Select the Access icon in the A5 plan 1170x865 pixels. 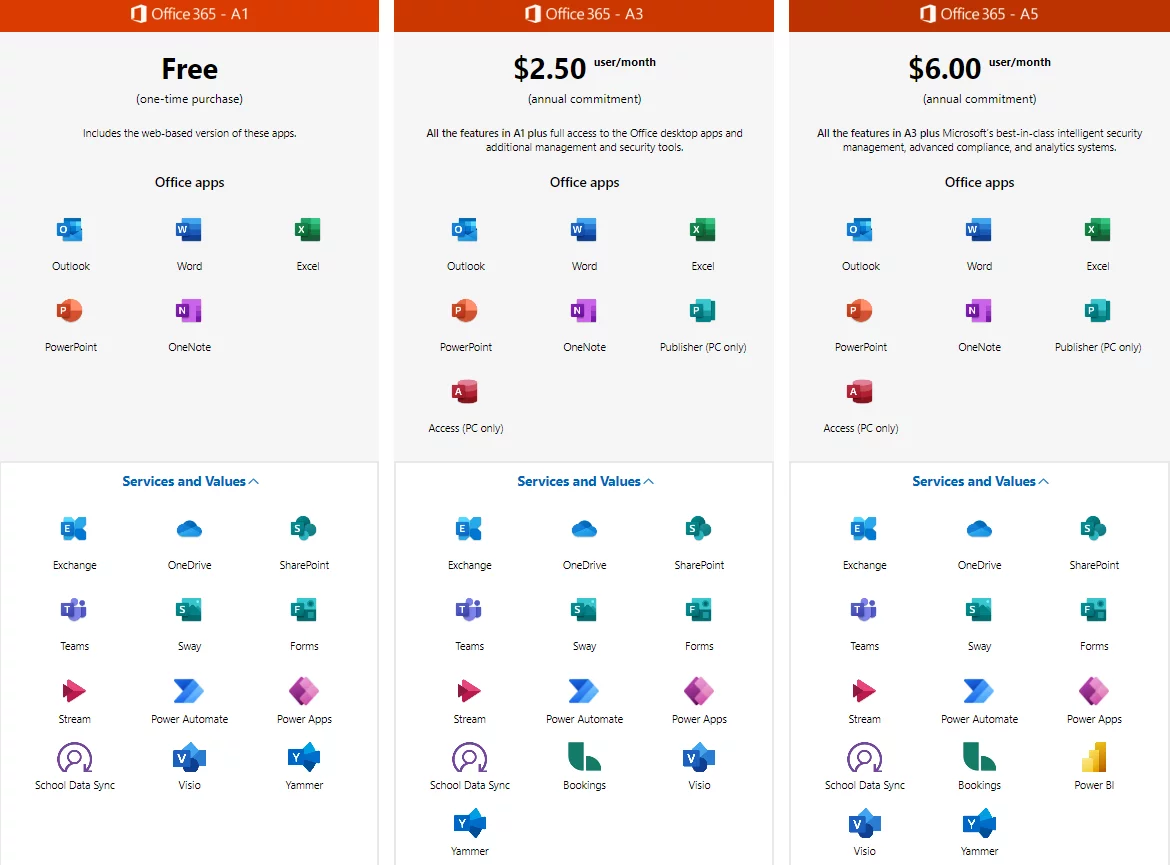860,392
